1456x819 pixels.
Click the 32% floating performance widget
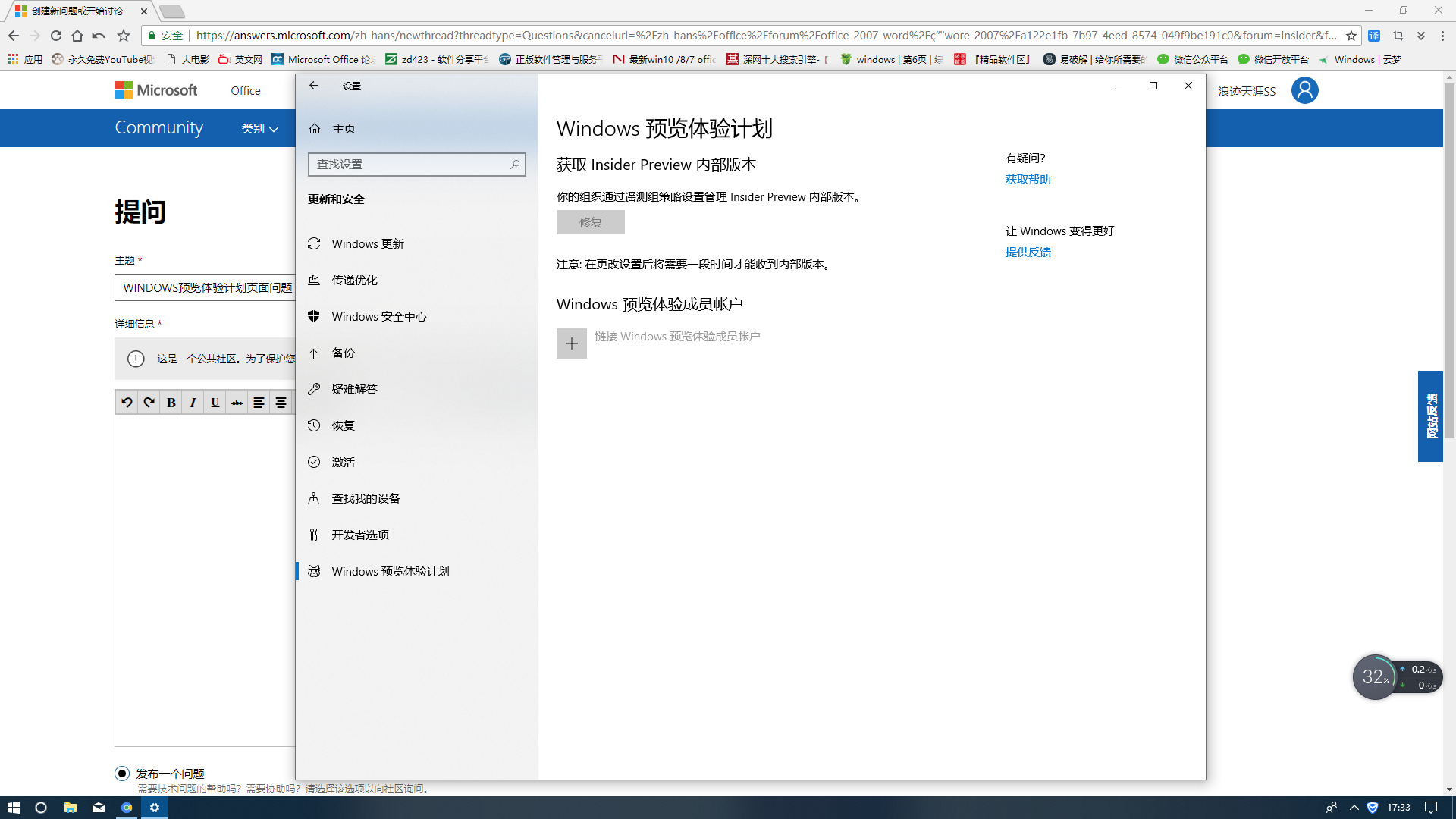[1375, 677]
